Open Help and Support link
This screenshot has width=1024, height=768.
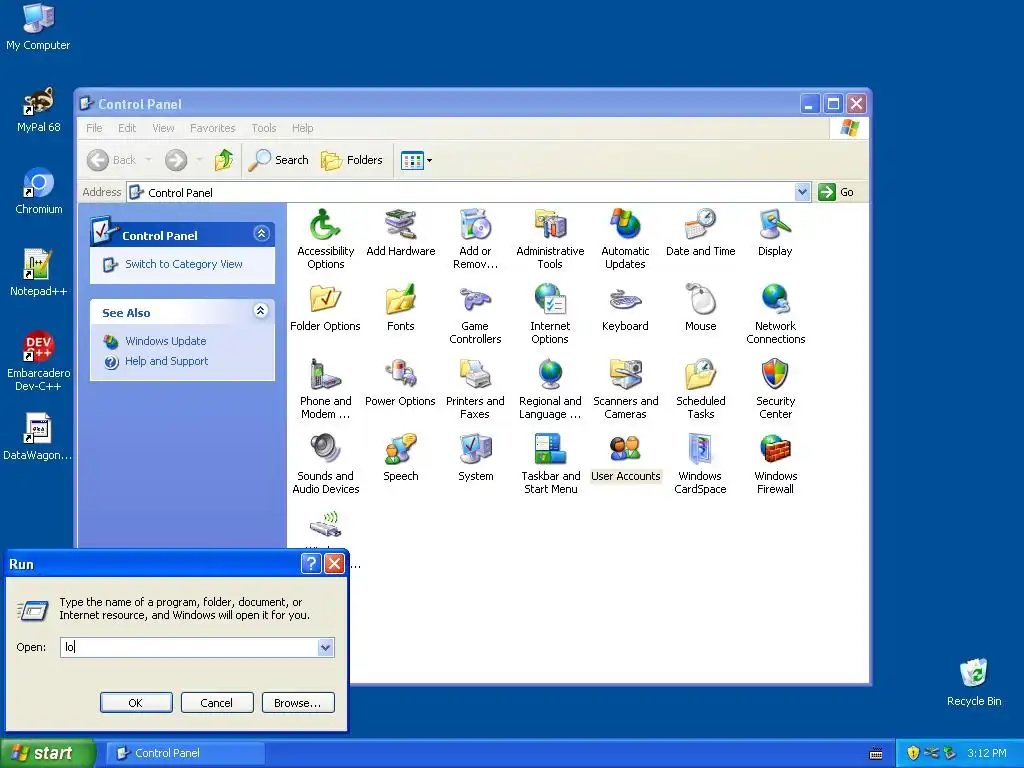(x=167, y=361)
